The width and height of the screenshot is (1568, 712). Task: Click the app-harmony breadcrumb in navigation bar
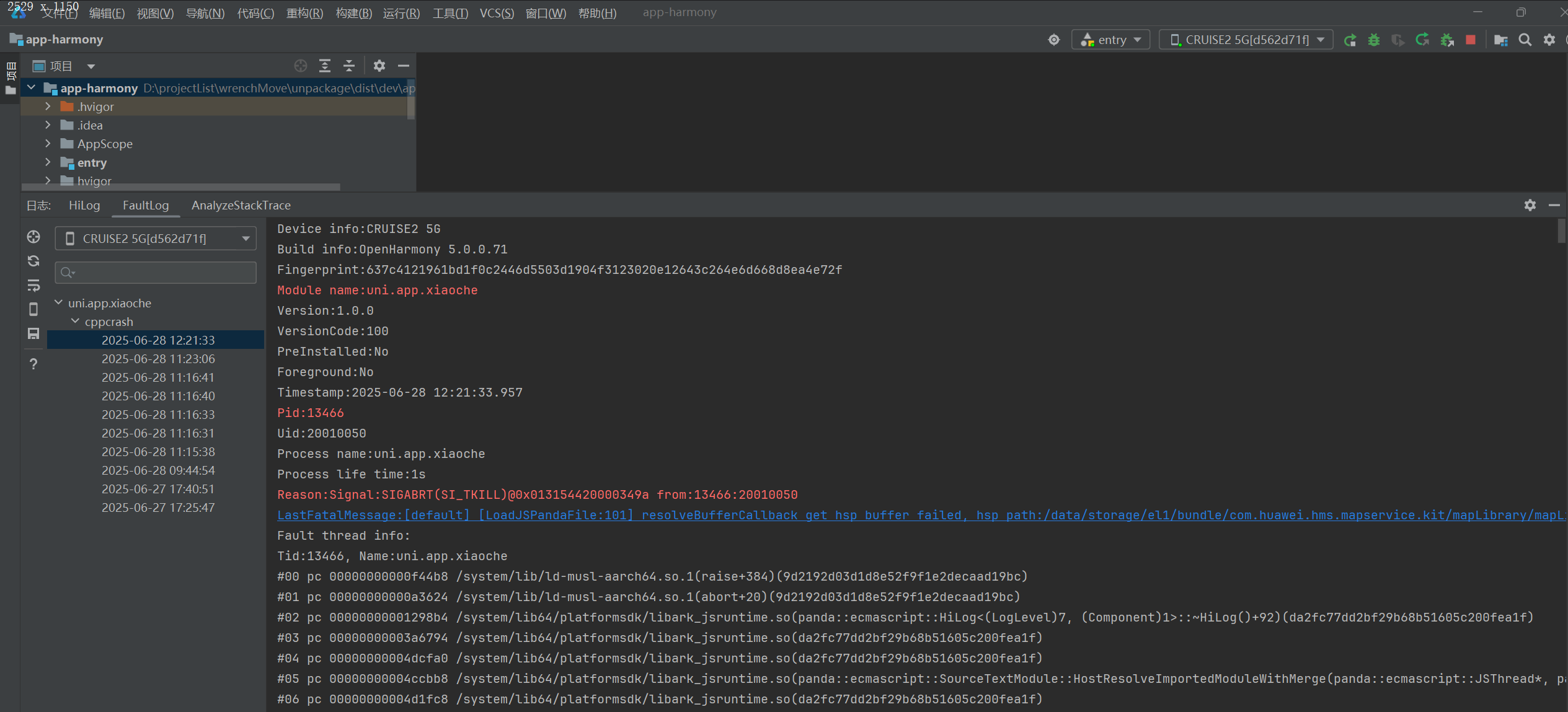tap(56, 40)
